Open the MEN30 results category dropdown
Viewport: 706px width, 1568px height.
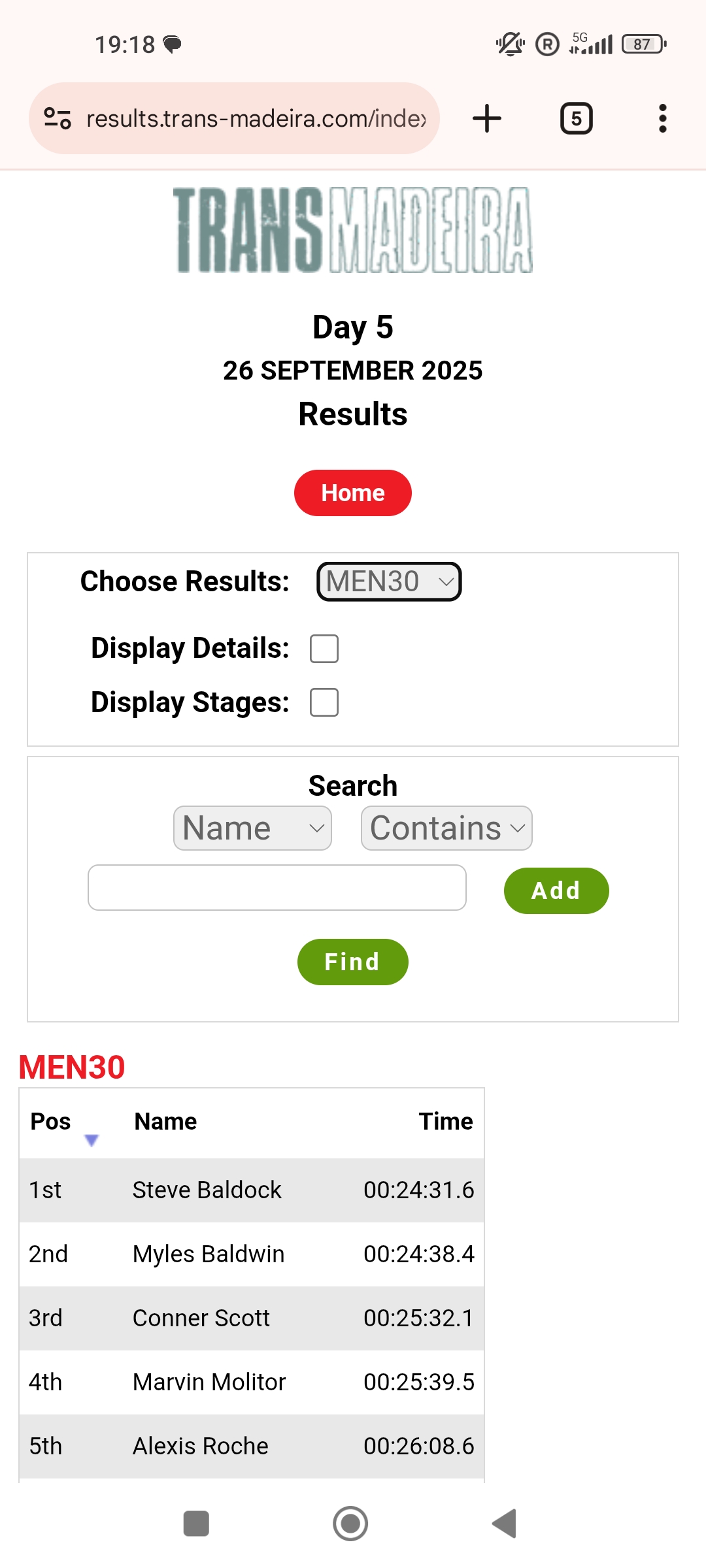point(389,581)
